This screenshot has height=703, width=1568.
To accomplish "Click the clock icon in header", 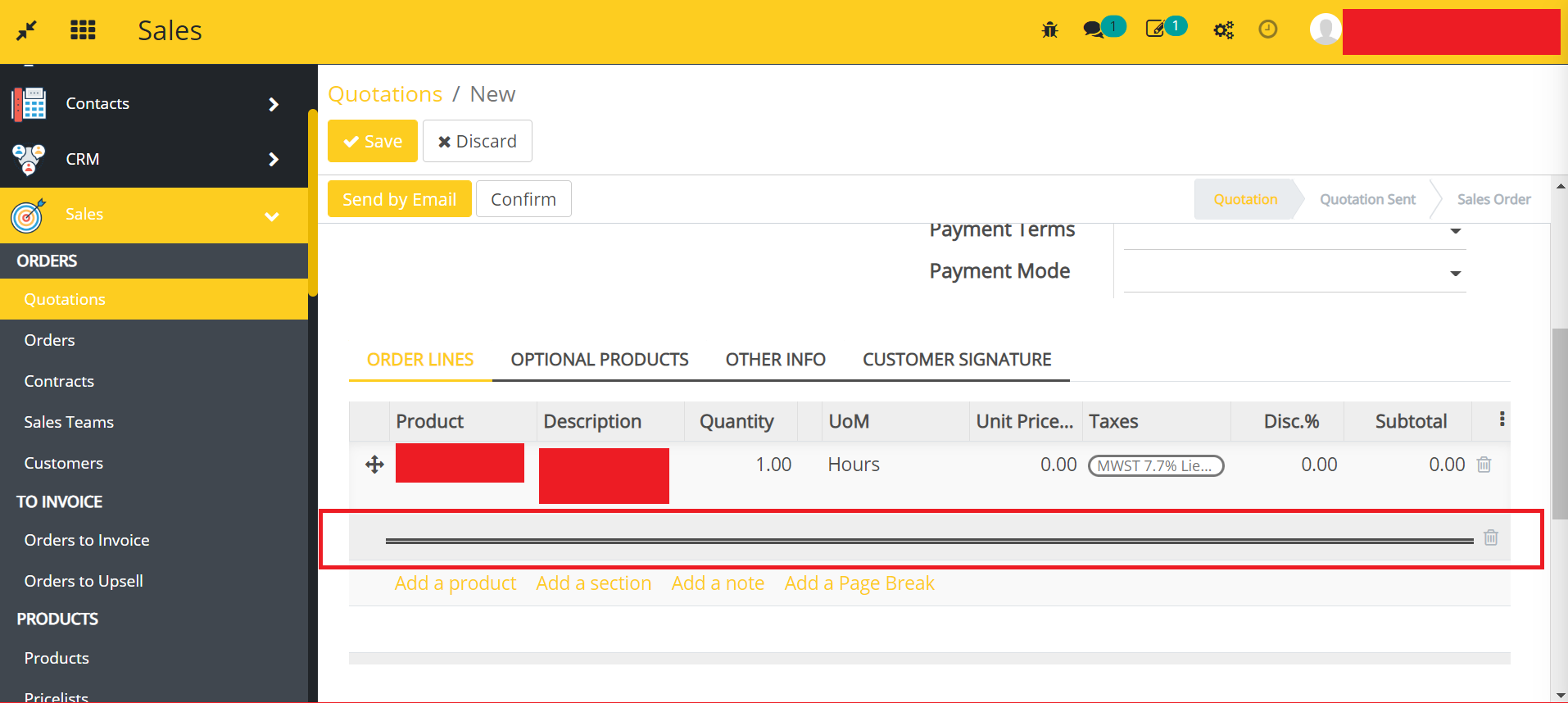I will [x=1267, y=30].
